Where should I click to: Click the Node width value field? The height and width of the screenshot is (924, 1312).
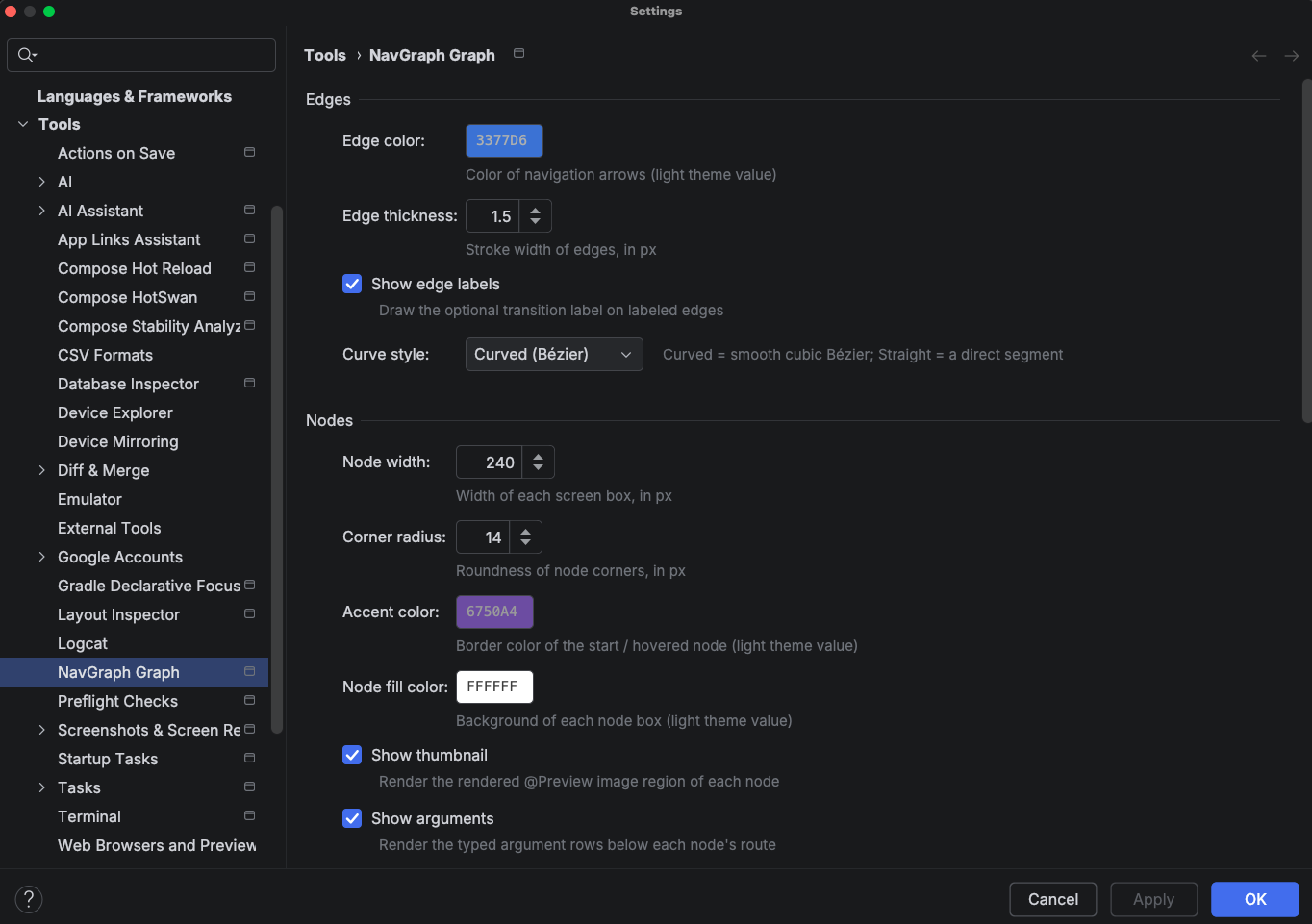click(x=489, y=462)
